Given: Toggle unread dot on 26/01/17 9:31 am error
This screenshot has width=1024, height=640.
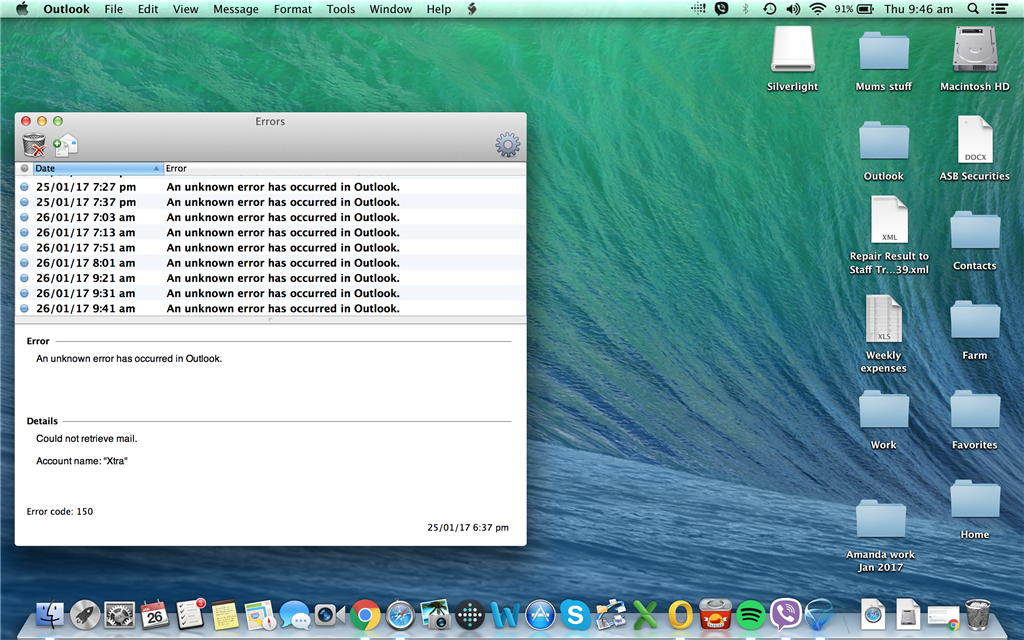Looking at the screenshot, I should point(24,293).
